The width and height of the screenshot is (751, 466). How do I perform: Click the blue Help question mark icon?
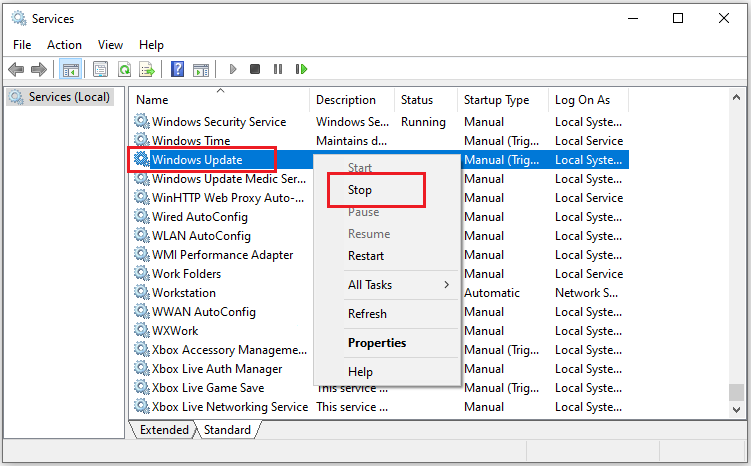click(177, 69)
